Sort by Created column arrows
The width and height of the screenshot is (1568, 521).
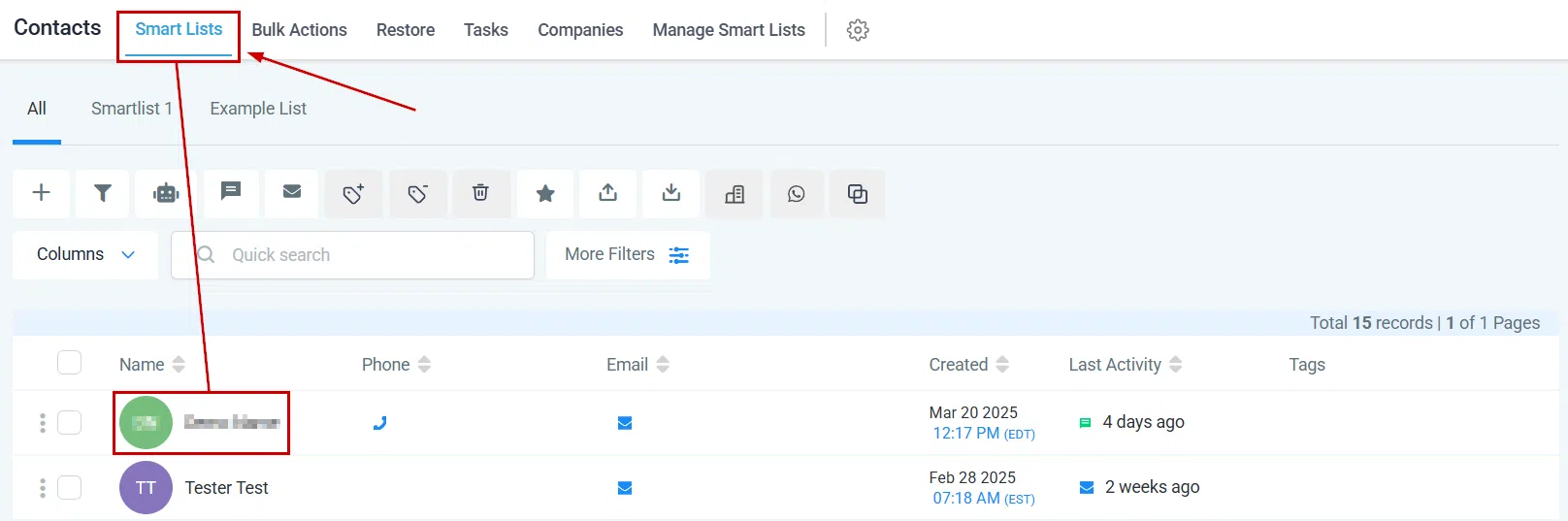point(1002,365)
